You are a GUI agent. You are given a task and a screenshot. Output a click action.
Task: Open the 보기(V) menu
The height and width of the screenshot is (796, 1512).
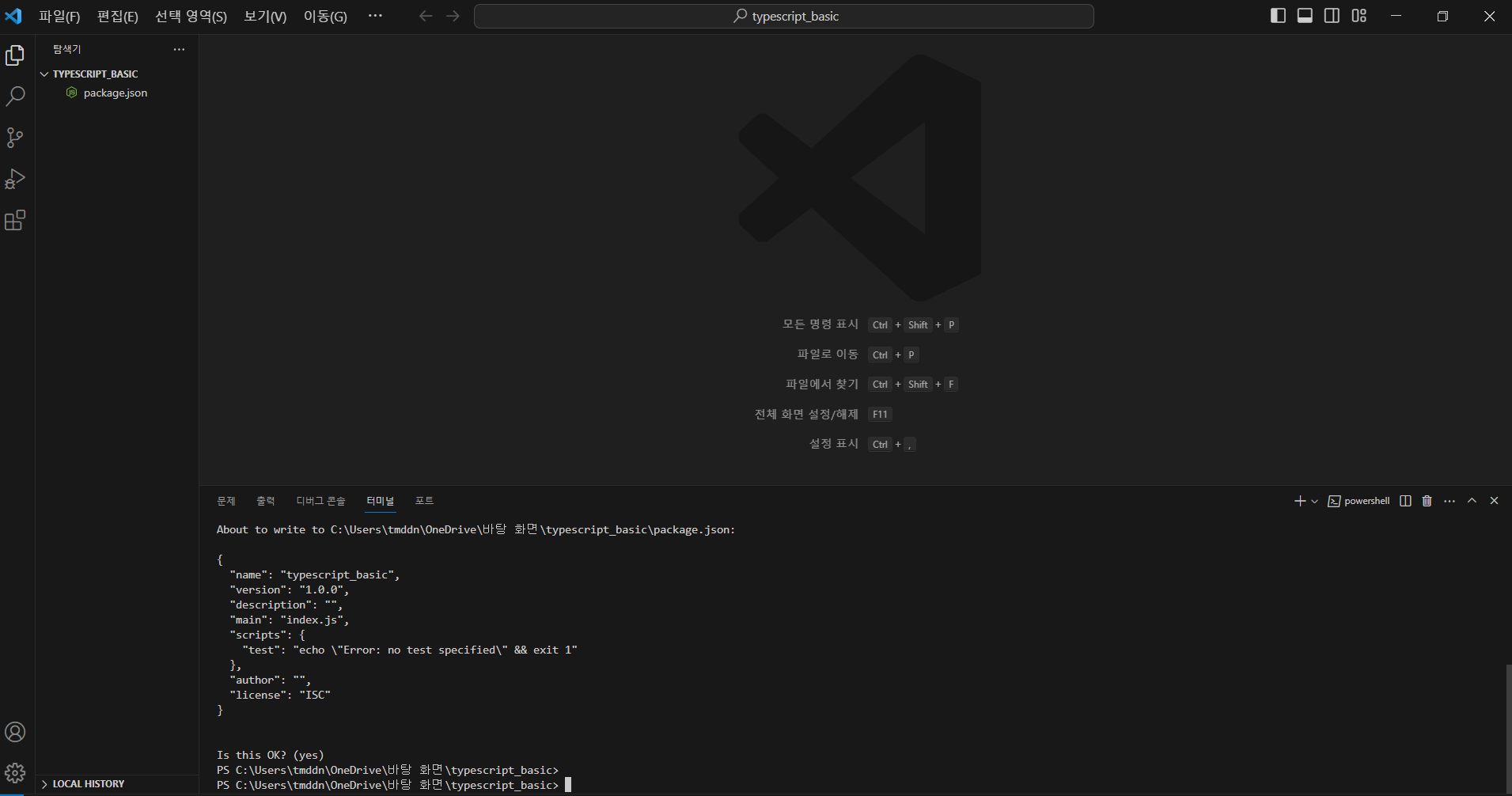tap(265, 16)
